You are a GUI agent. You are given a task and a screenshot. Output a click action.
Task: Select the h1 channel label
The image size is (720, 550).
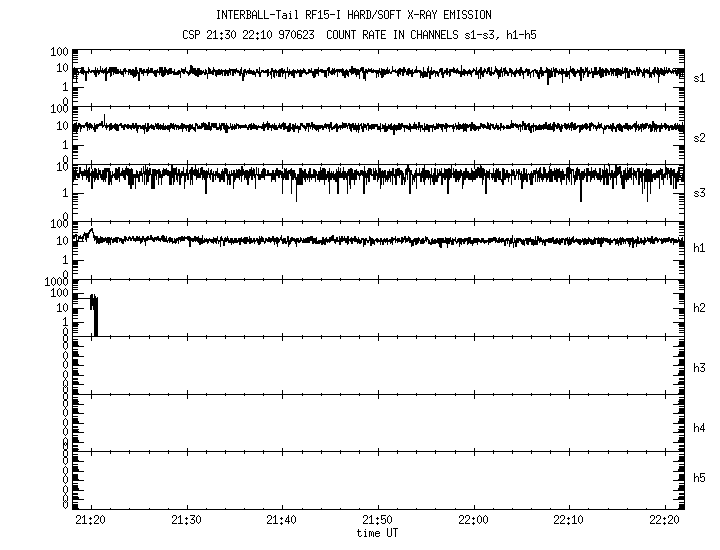click(700, 248)
